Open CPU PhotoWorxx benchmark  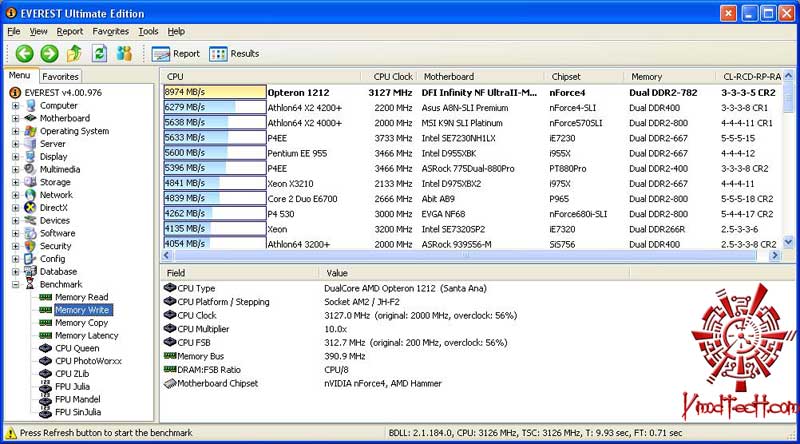pos(89,361)
